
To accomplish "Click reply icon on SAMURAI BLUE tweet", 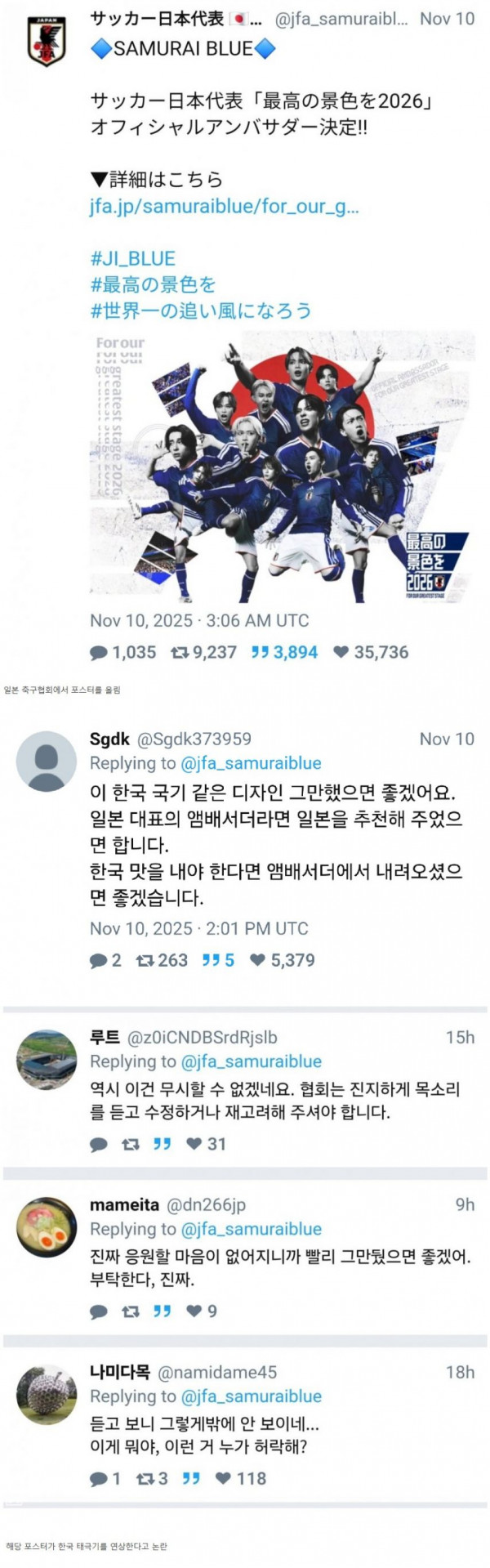I will 99,653.
